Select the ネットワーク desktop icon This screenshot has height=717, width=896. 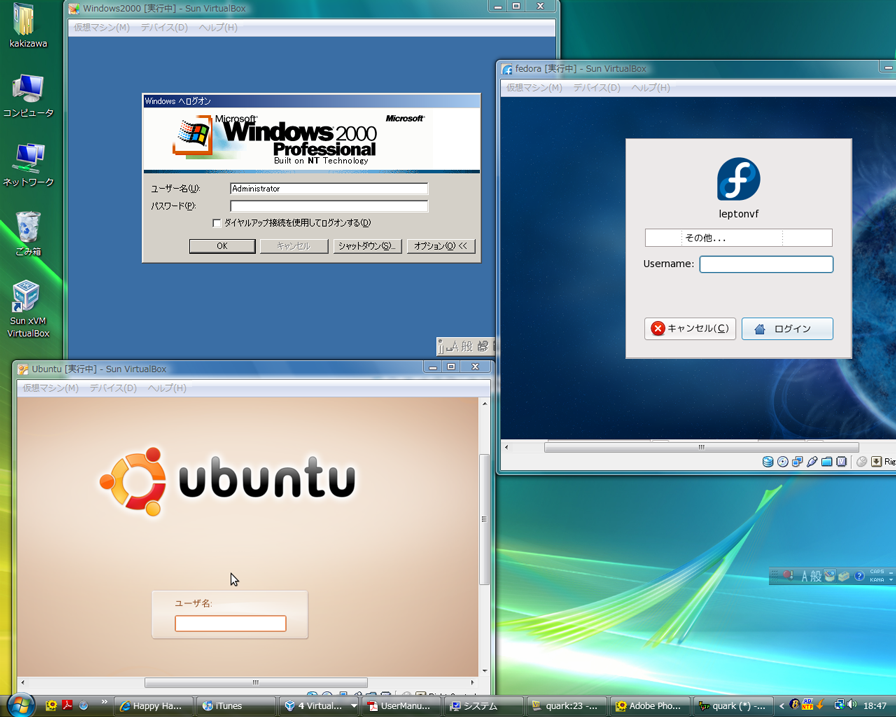click(x=28, y=165)
